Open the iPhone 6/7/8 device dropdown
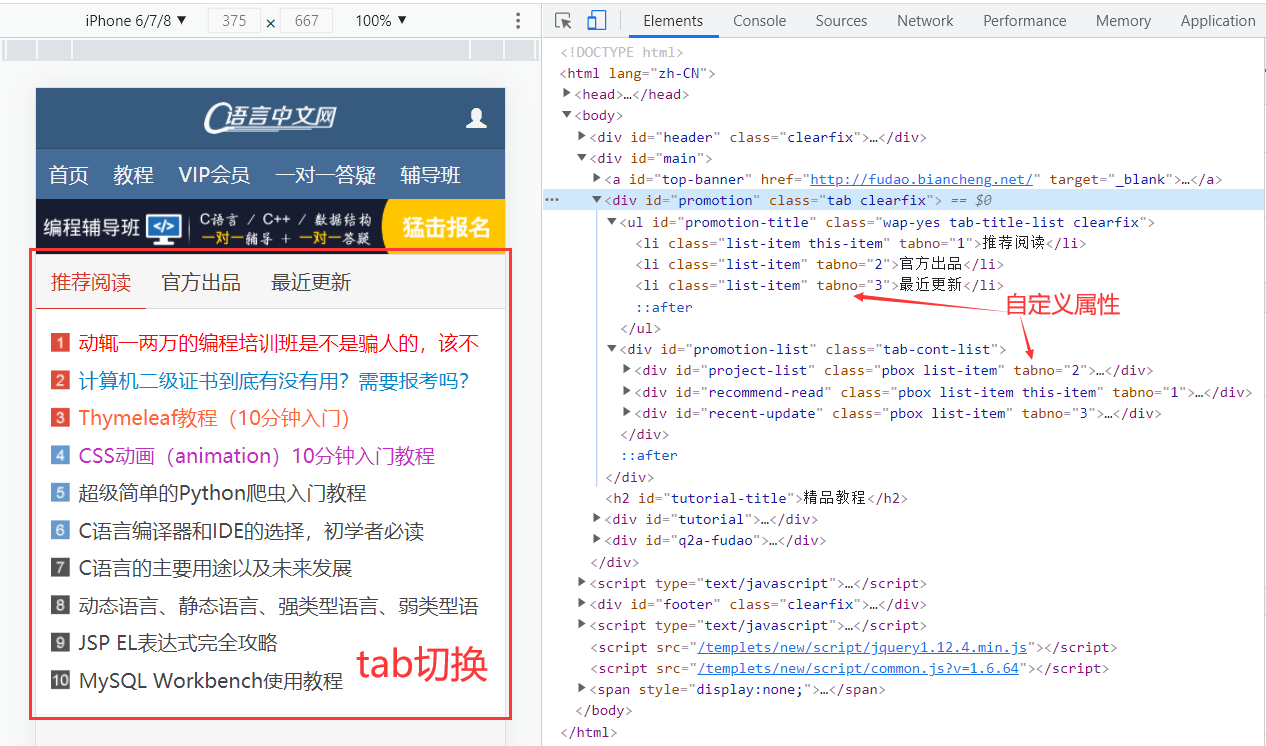Viewport: 1266px width, 746px height. (x=136, y=20)
